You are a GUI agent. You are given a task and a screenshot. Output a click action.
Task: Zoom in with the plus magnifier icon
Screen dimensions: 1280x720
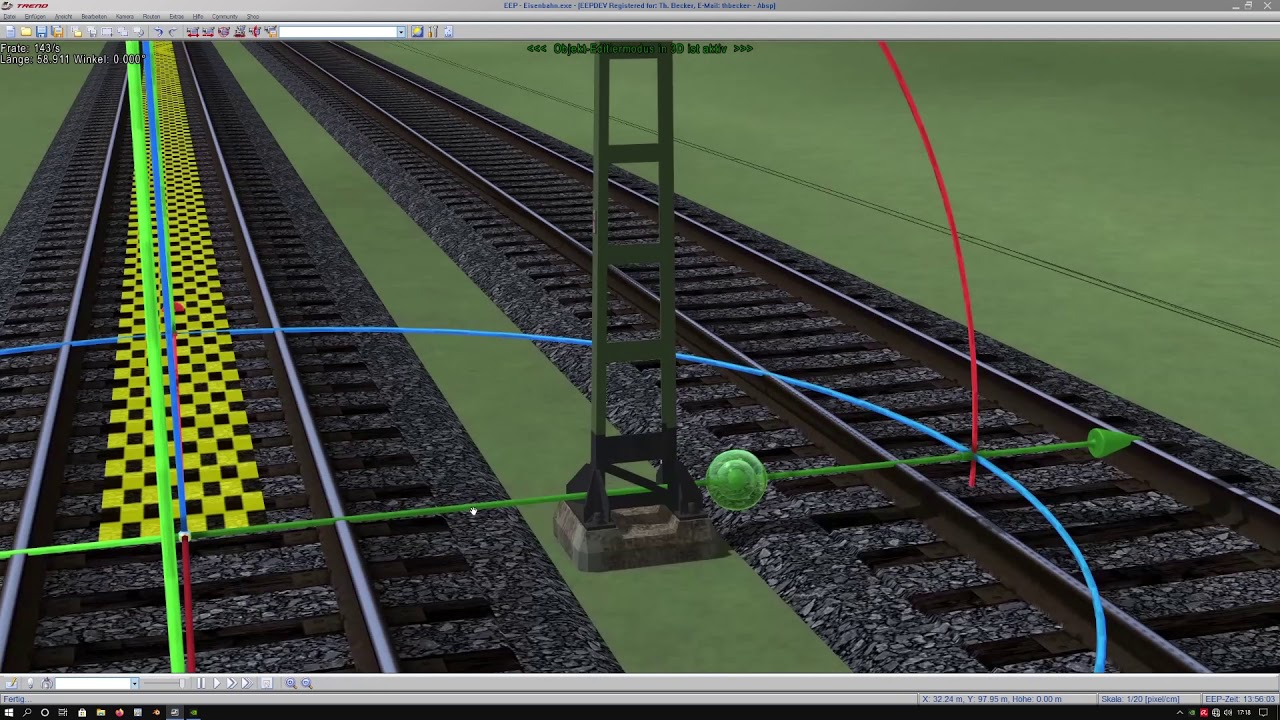click(x=291, y=683)
